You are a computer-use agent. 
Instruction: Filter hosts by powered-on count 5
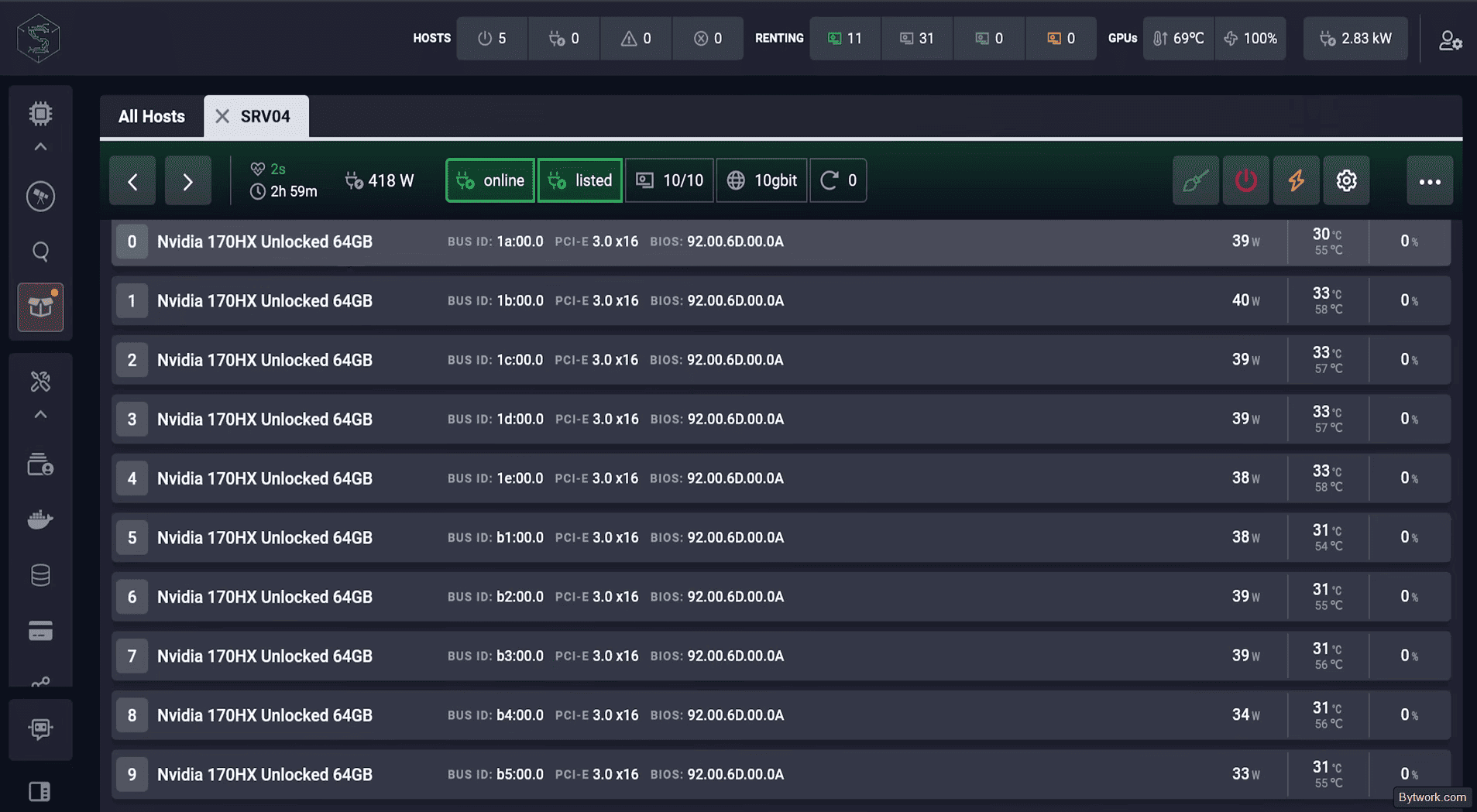point(492,38)
